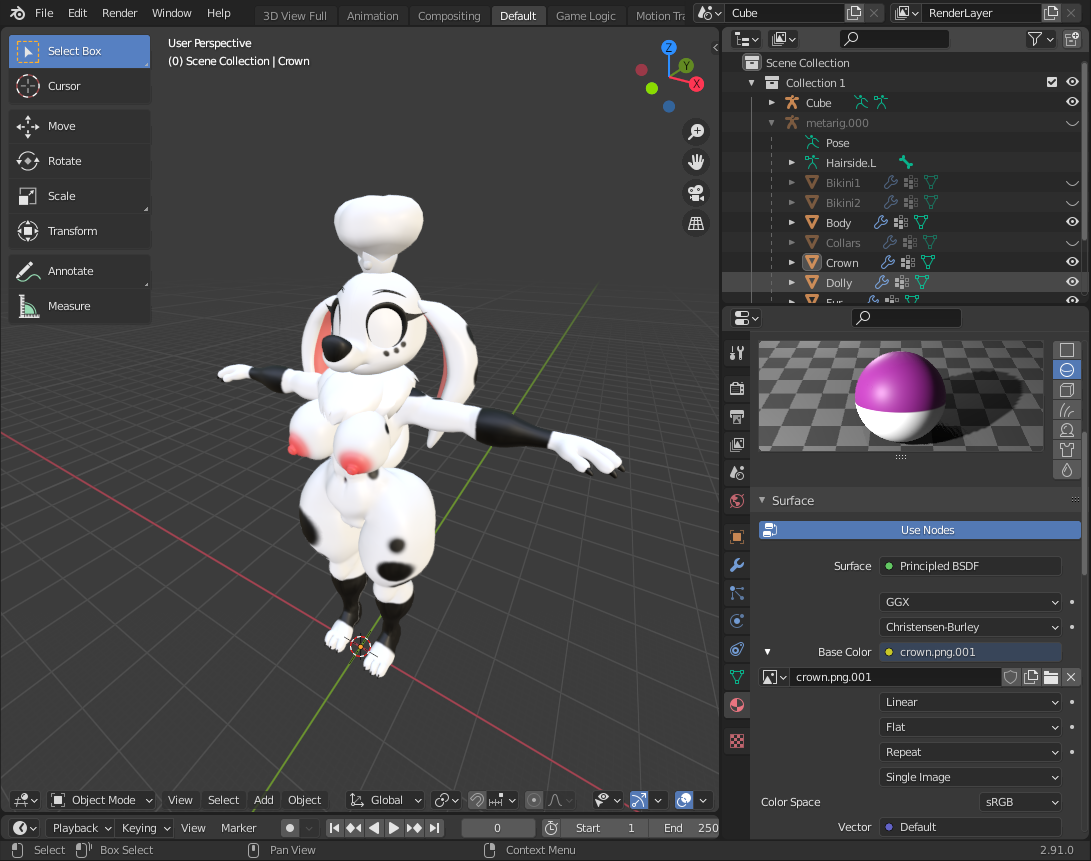Click the current frame number field
The image size is (1091, 861).
497,828
